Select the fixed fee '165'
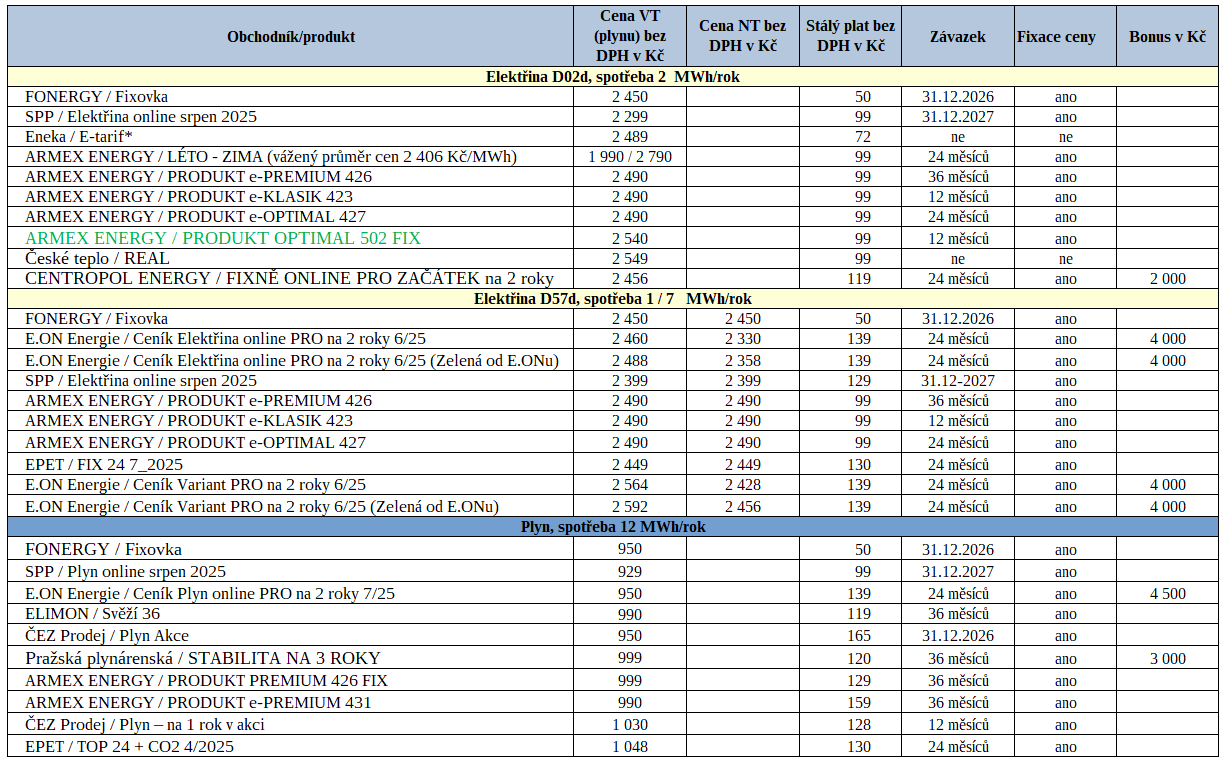Viewport: 1227px width, 760px height. click(859, 636)
